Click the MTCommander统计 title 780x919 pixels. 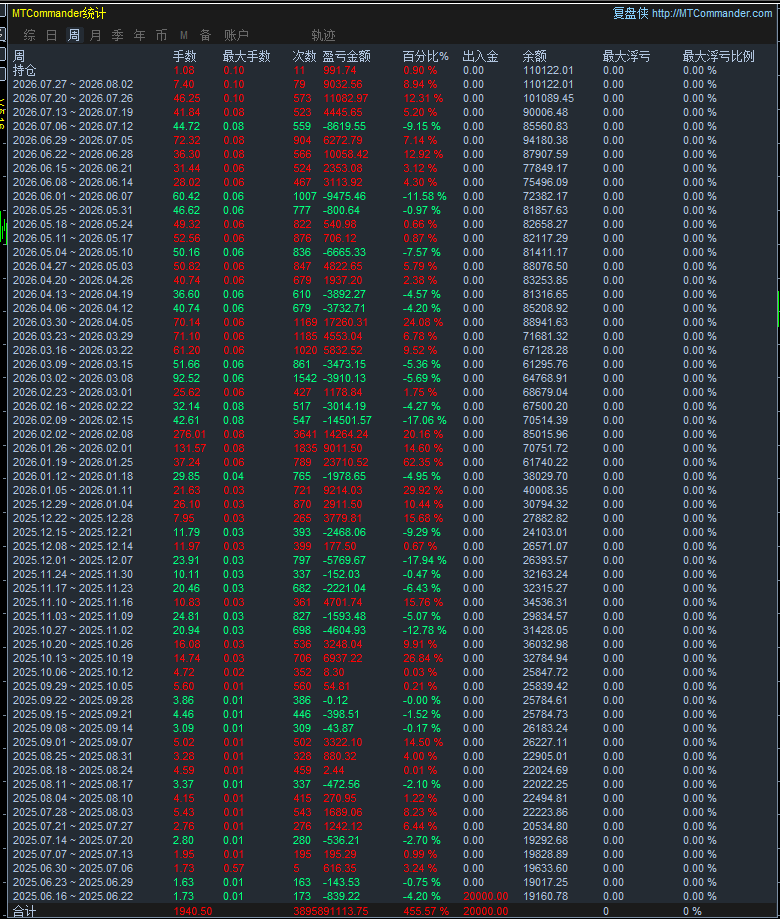click(x=59, y=13)
